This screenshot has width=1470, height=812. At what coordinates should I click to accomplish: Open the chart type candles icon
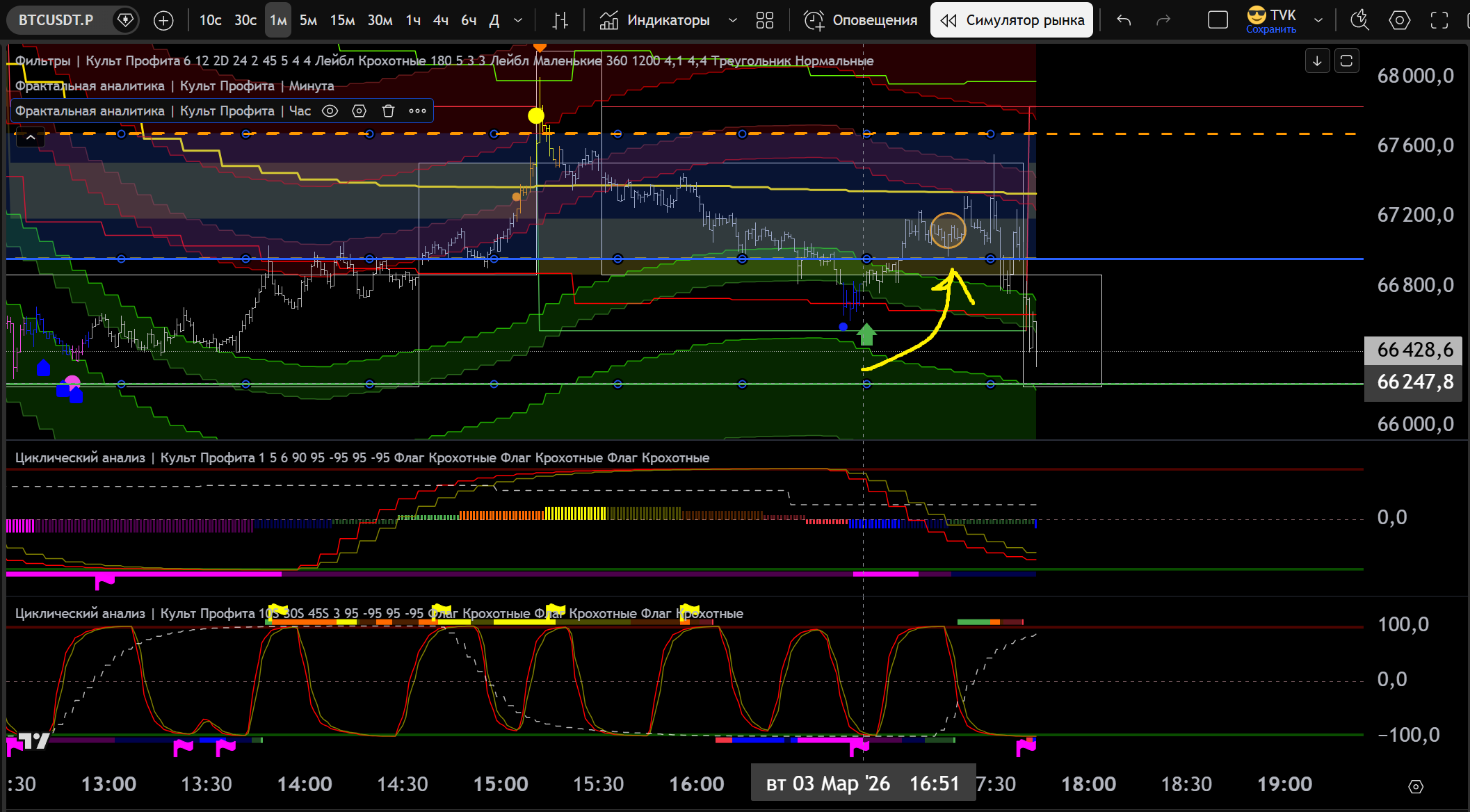(560, 21)
